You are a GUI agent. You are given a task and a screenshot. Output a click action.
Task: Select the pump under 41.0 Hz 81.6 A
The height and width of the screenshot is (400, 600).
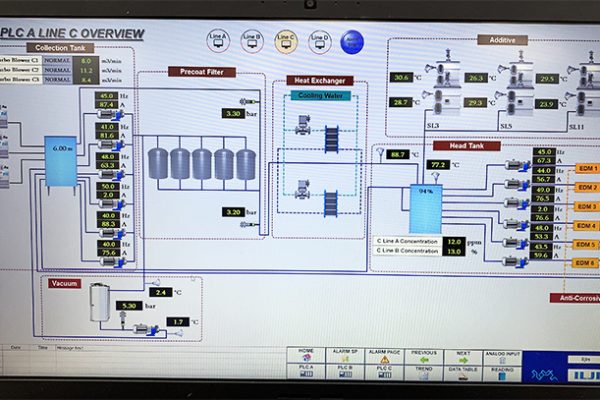111,144
